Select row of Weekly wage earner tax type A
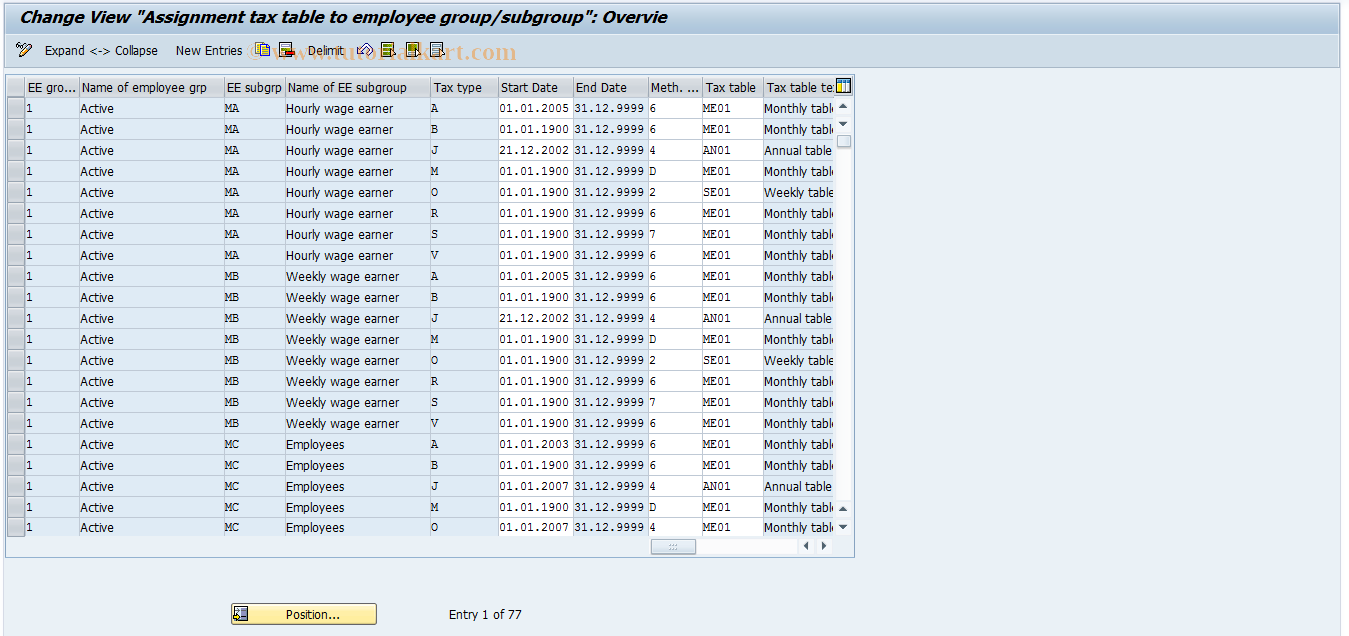1349x636 pixels. tap(16, 276)
